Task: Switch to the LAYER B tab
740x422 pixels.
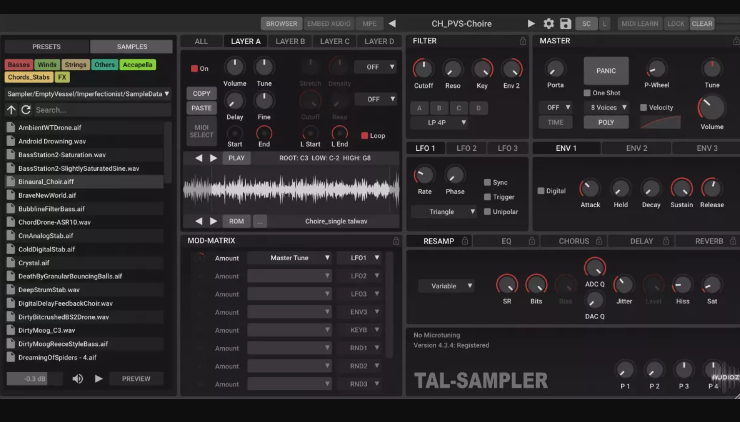Action: point(290,41)
